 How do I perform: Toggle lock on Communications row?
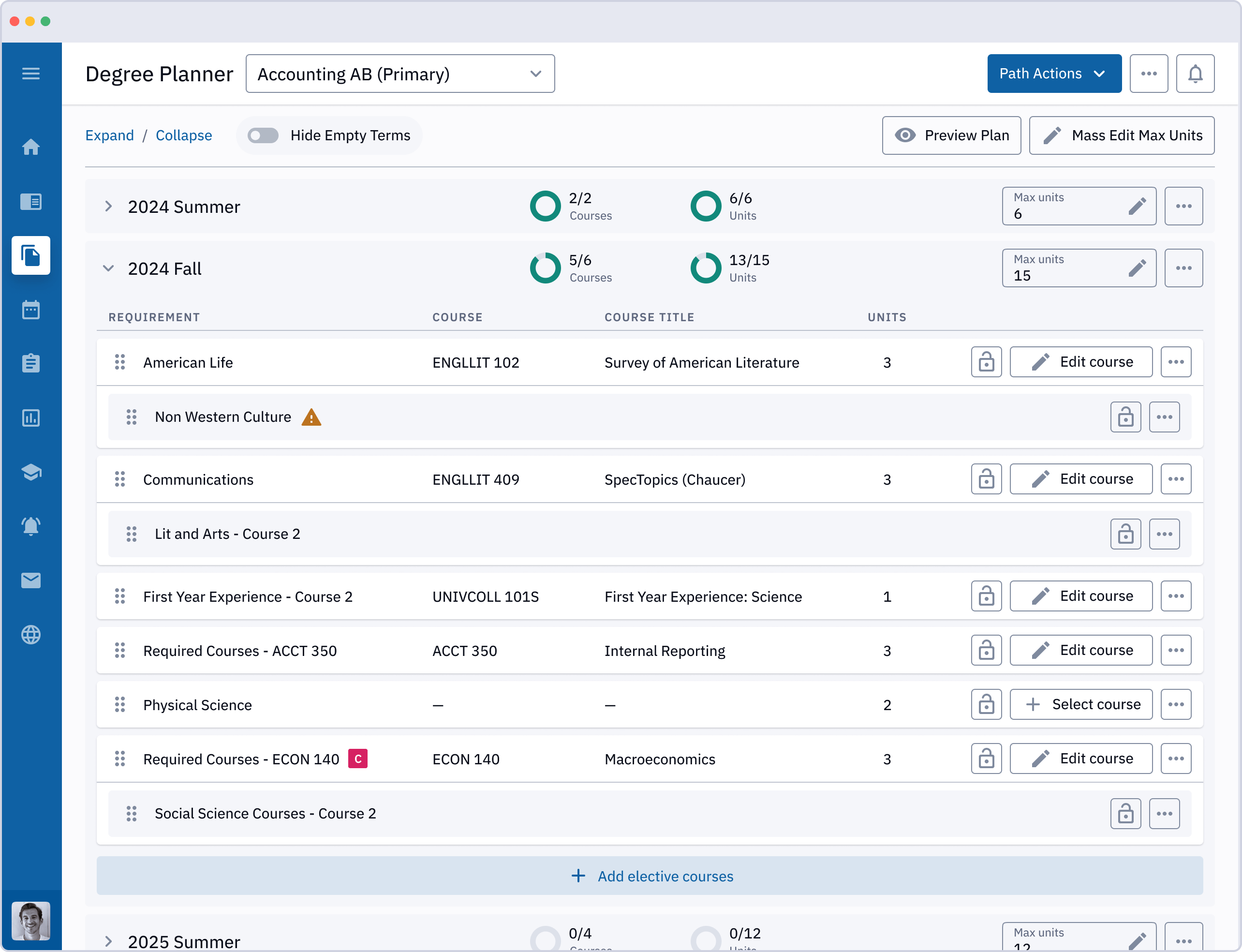click(986, 479)
